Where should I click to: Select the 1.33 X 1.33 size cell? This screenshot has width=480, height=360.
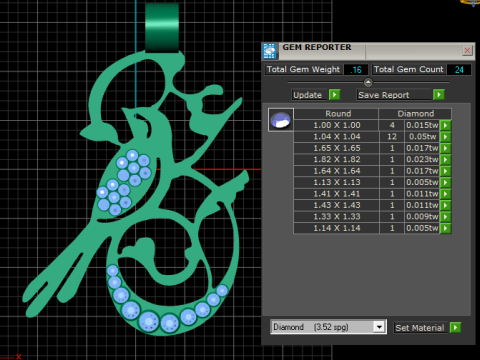337,217
